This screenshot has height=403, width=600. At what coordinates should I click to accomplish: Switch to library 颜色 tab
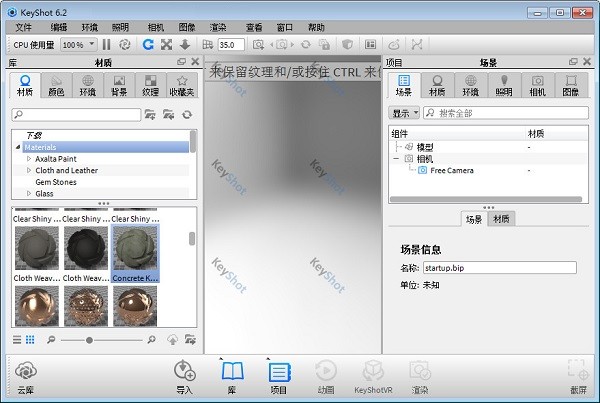pos(56,85)
